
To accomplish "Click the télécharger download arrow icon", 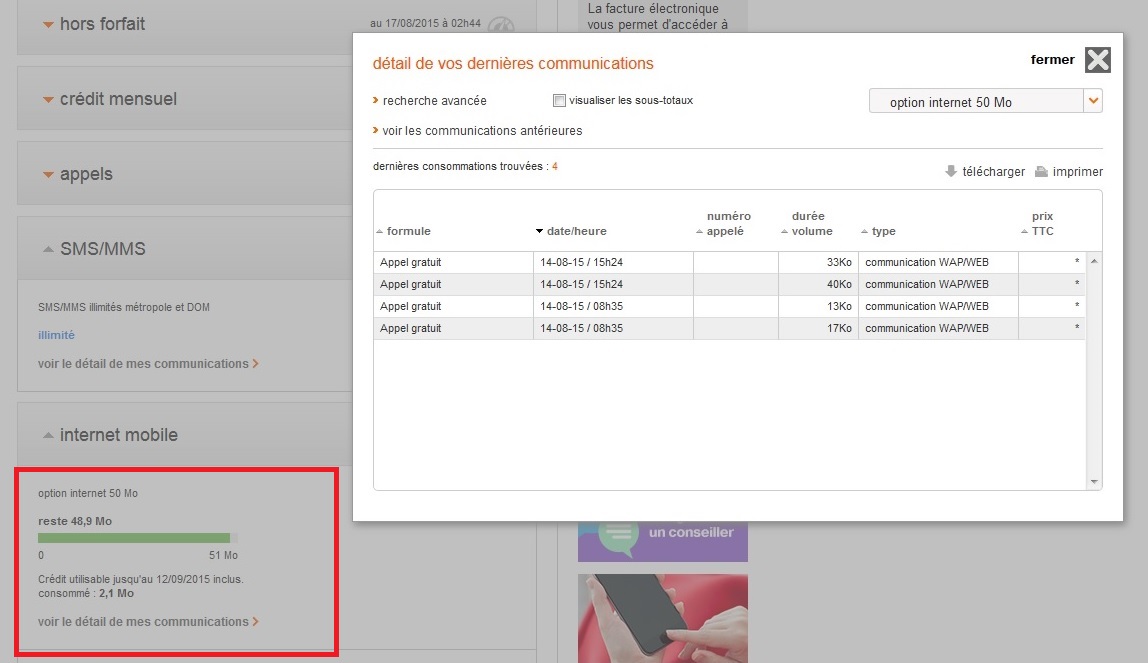I will (951, 171).
